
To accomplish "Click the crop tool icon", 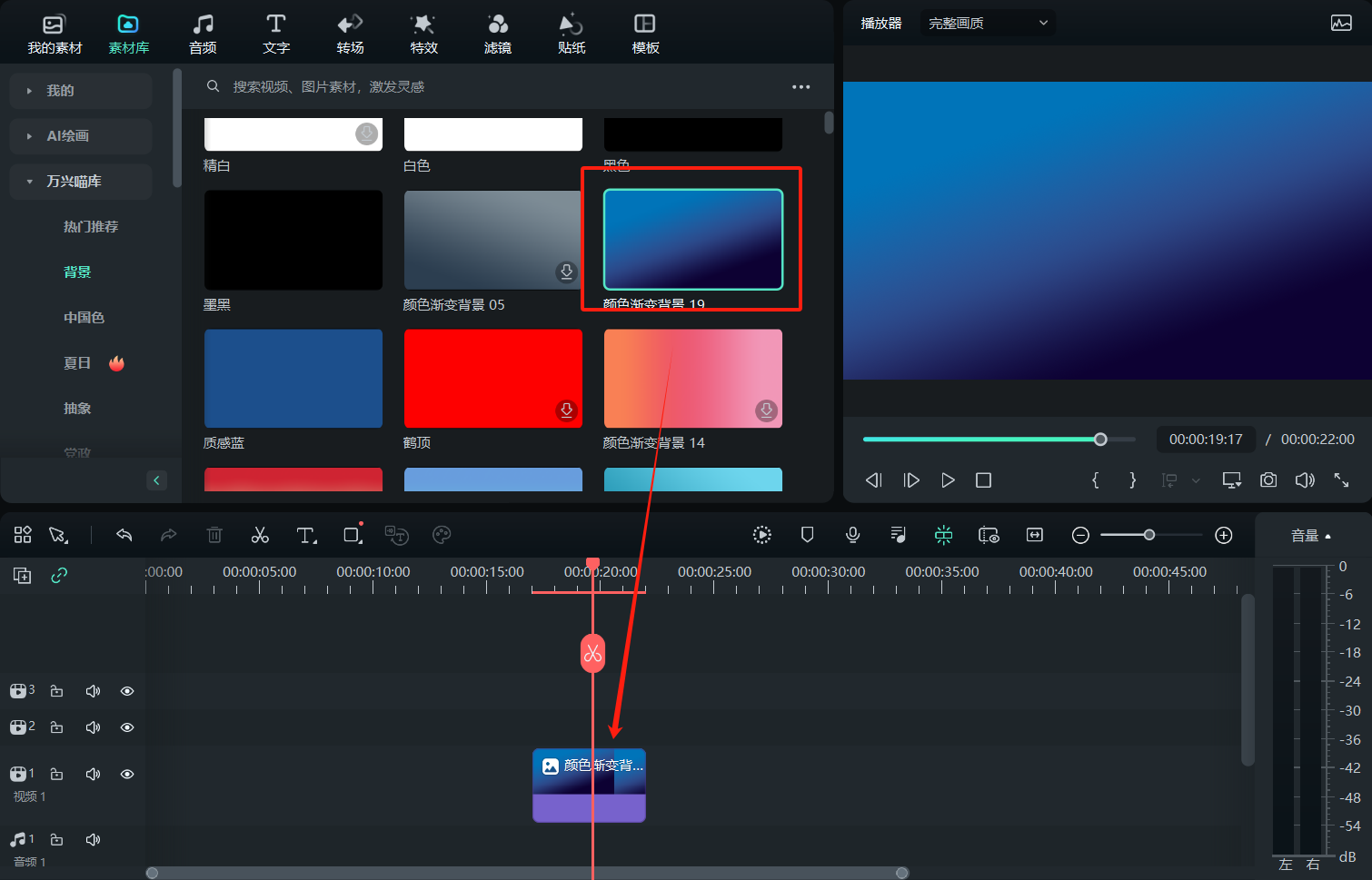I will (353, 535).
